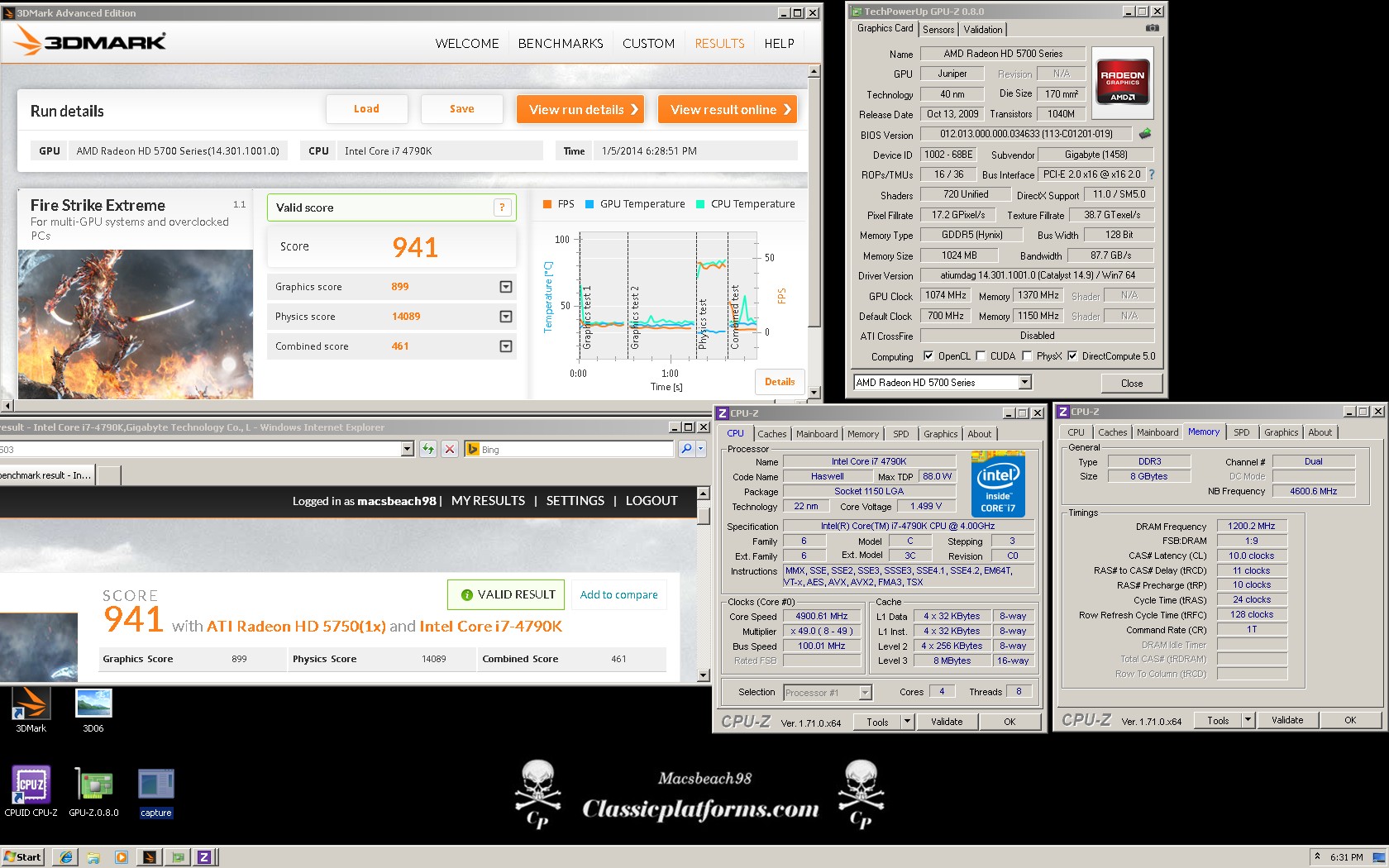Toggle the PhysX checkbox in GPU-Z

pos(1027,356)
